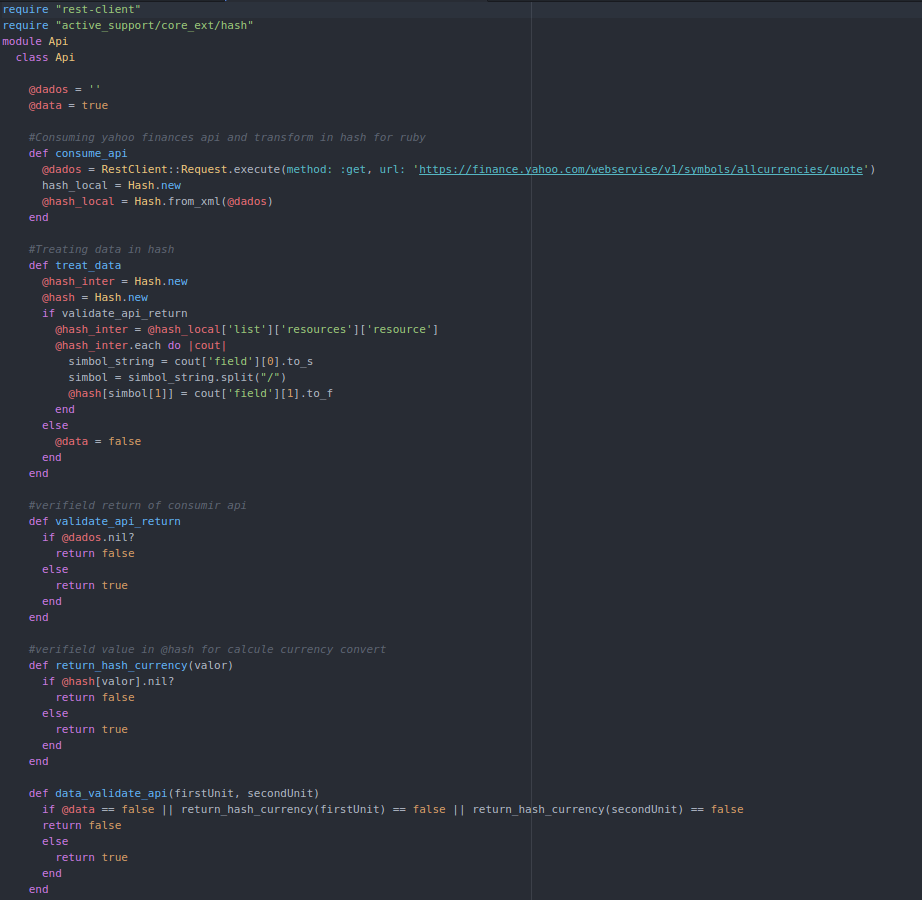
Task: Click 'def return_hash_currency(valor)' definition
Action: pyautogui.click(x=131, y=665)
